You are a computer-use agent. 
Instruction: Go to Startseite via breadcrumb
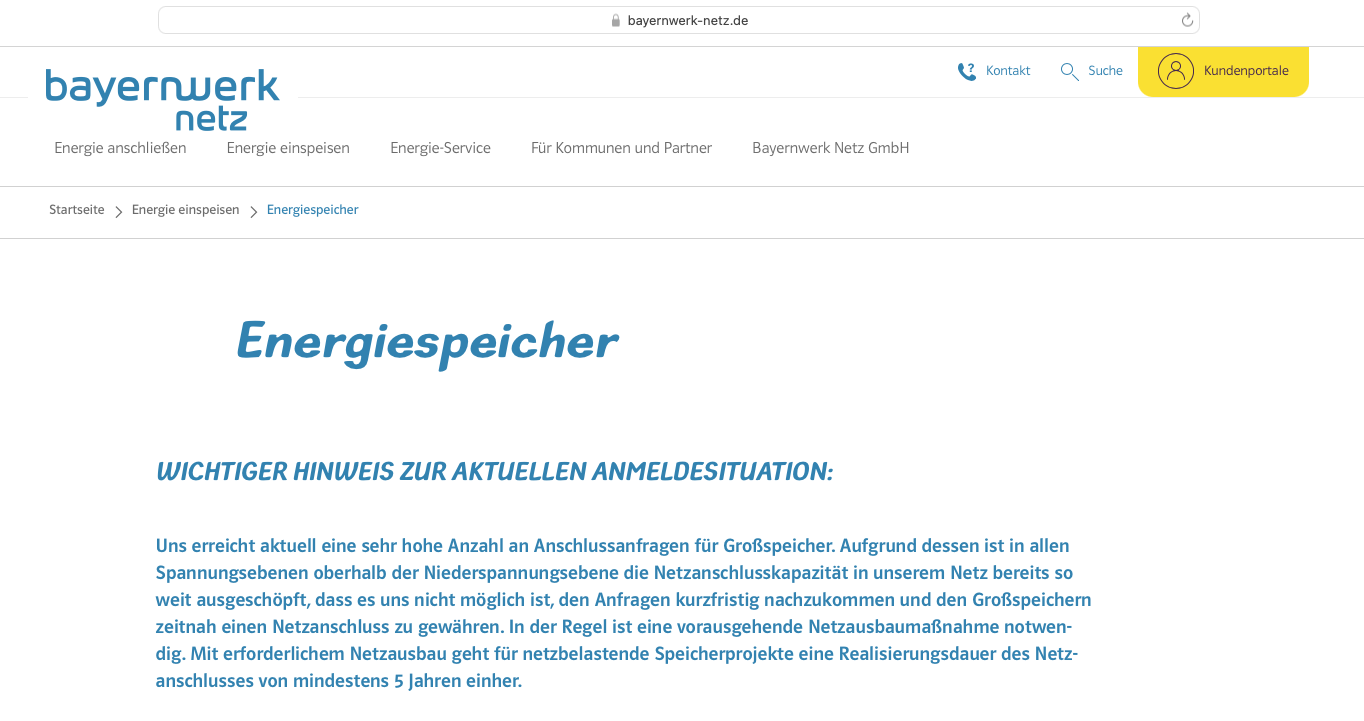pyautogui.click(x=77, y=210)
